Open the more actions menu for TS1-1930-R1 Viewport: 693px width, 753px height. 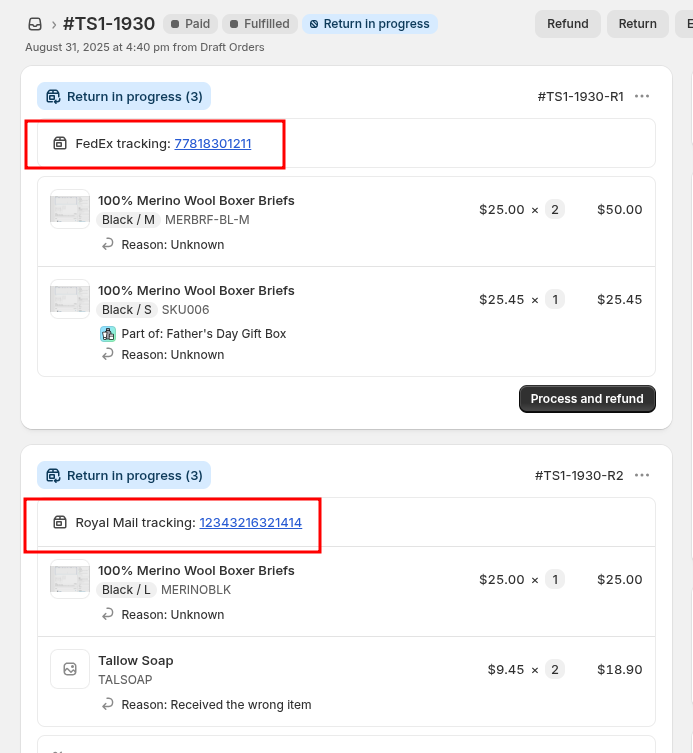click(x=642, y=96)
